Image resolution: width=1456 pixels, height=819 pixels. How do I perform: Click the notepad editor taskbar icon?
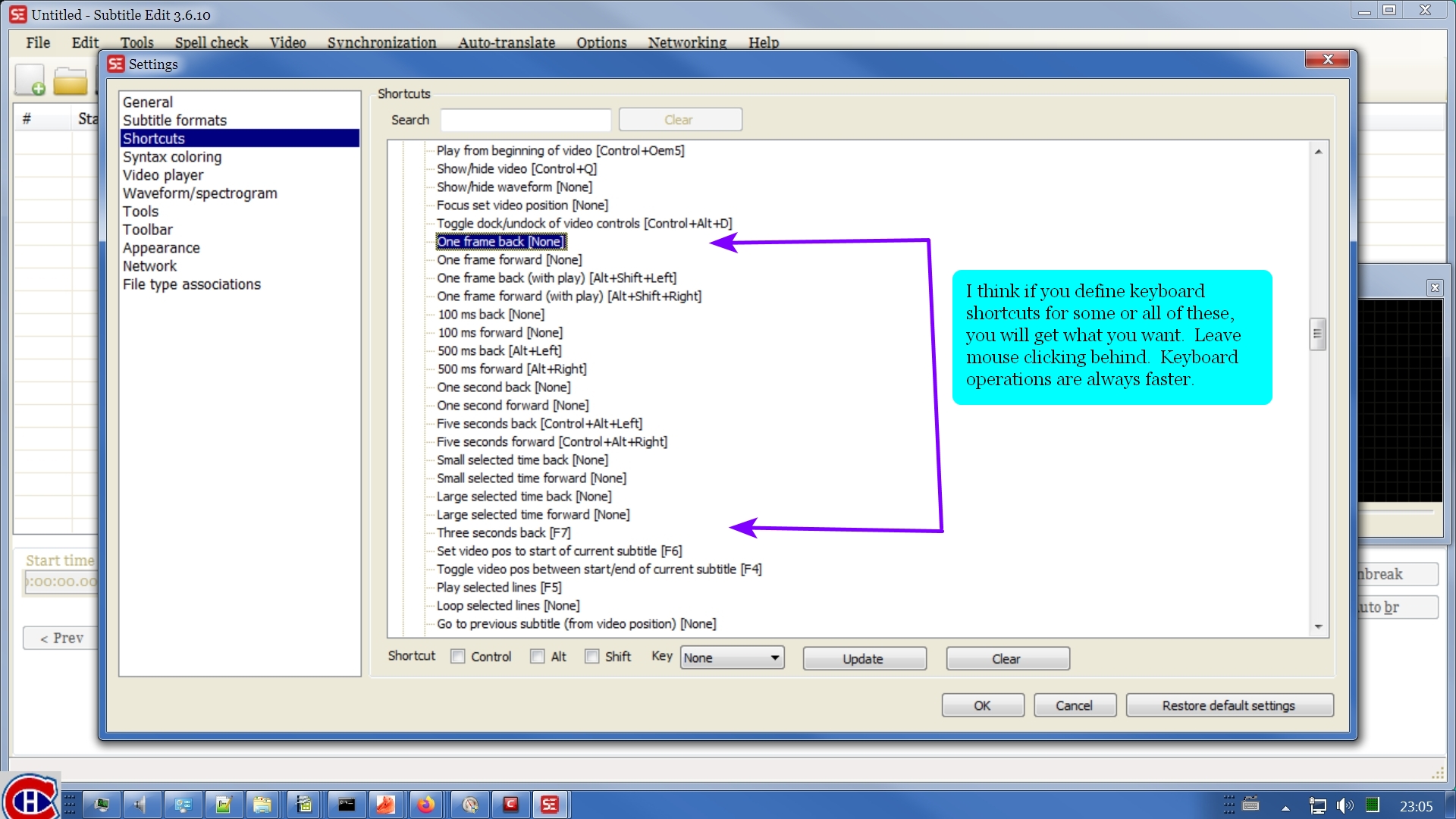[x=224, y=805]
